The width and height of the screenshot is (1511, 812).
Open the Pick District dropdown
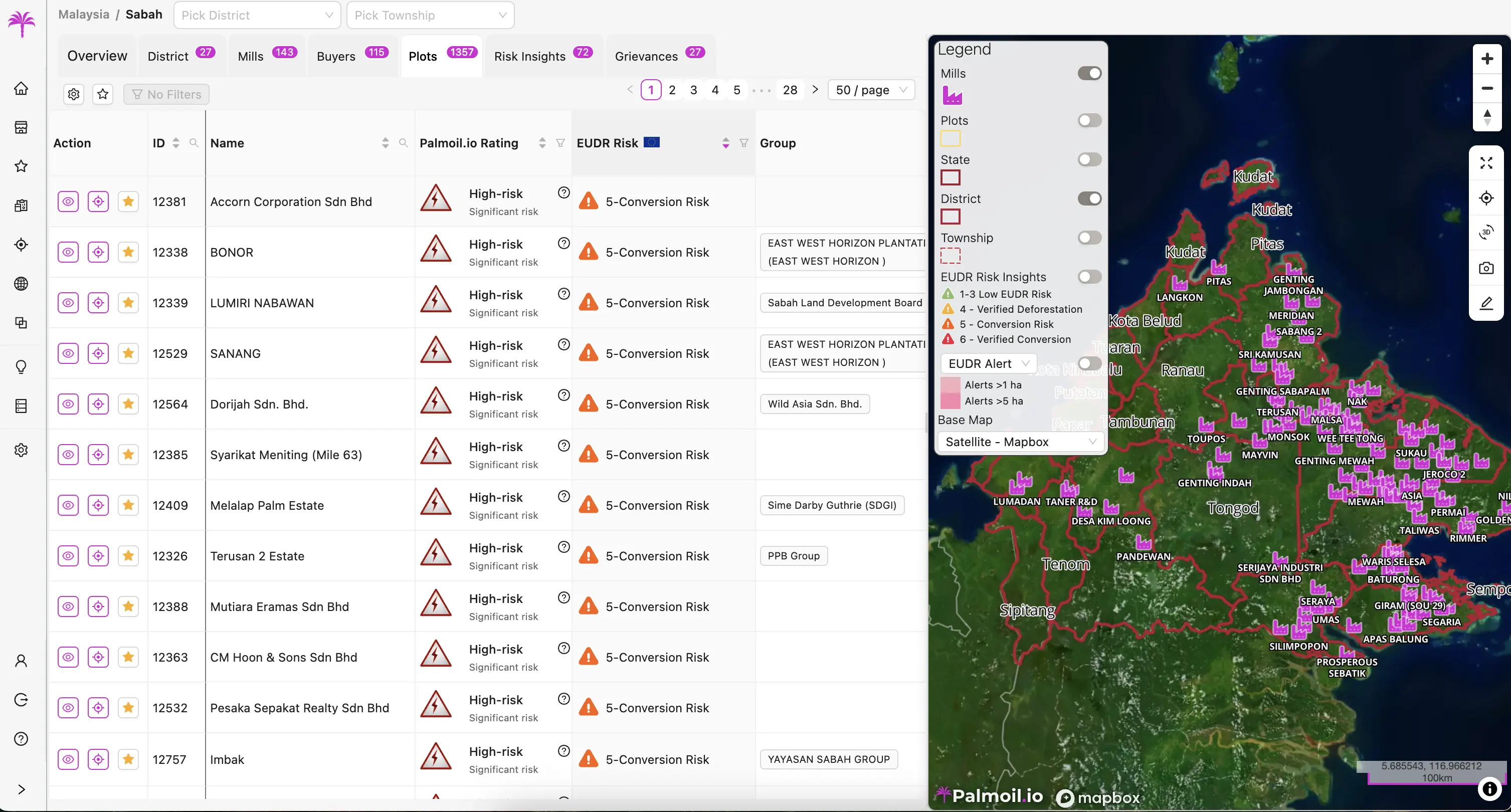coord(257,15)
